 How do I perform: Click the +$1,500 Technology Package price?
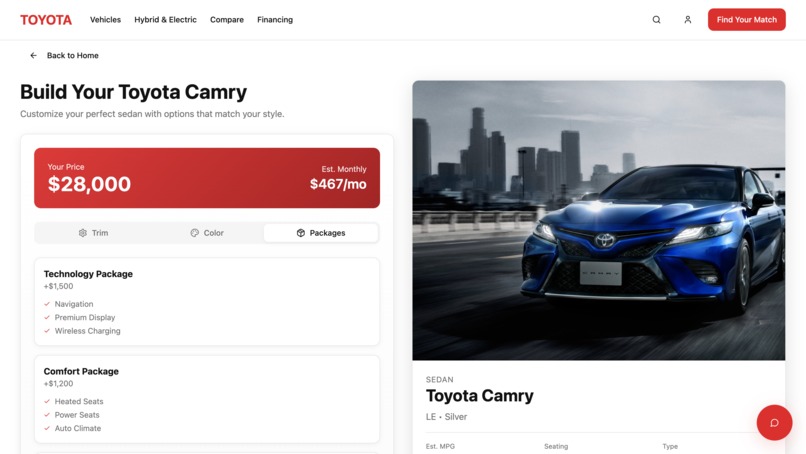pos(59,286)
